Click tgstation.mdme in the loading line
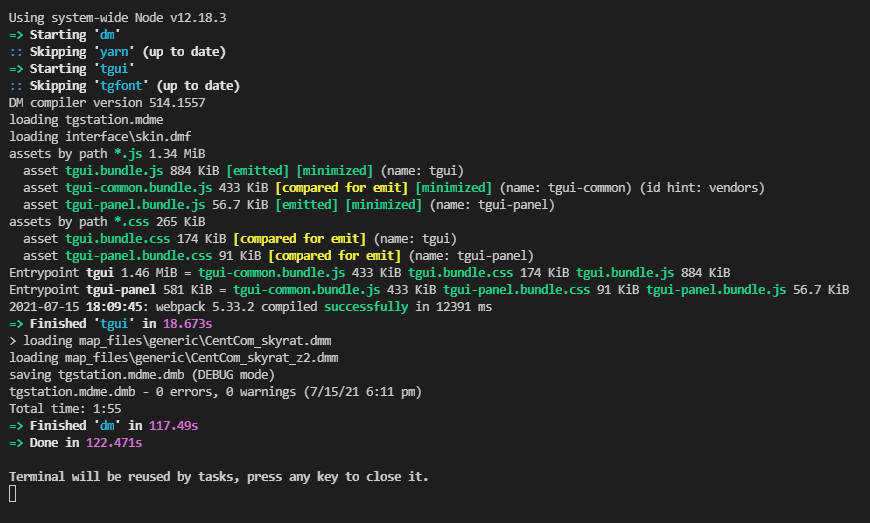Viewport: 870px width, 523px height. (108, 120)
